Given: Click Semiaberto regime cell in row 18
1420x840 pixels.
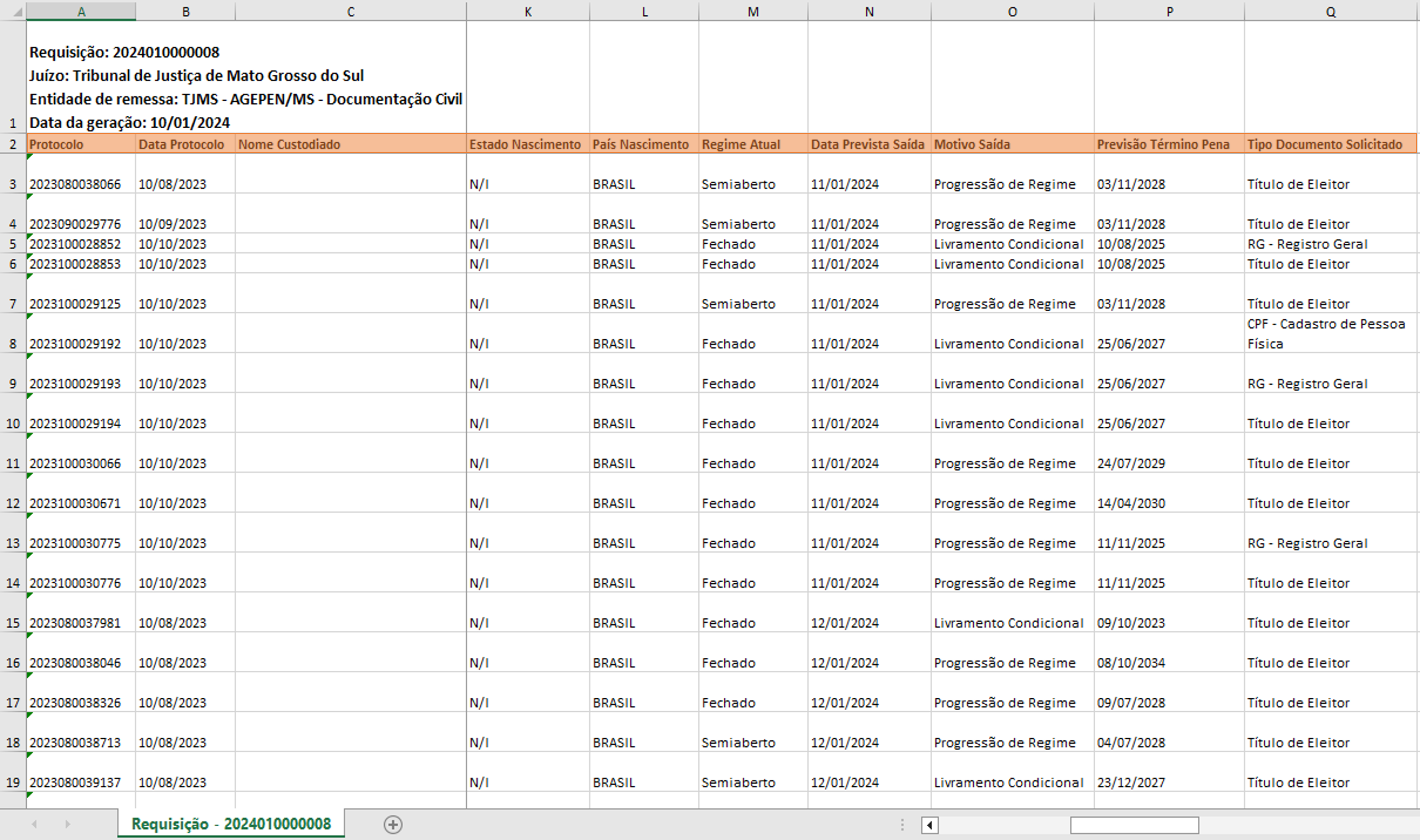Looking at the screenshot, I should (x=753, y=732).
